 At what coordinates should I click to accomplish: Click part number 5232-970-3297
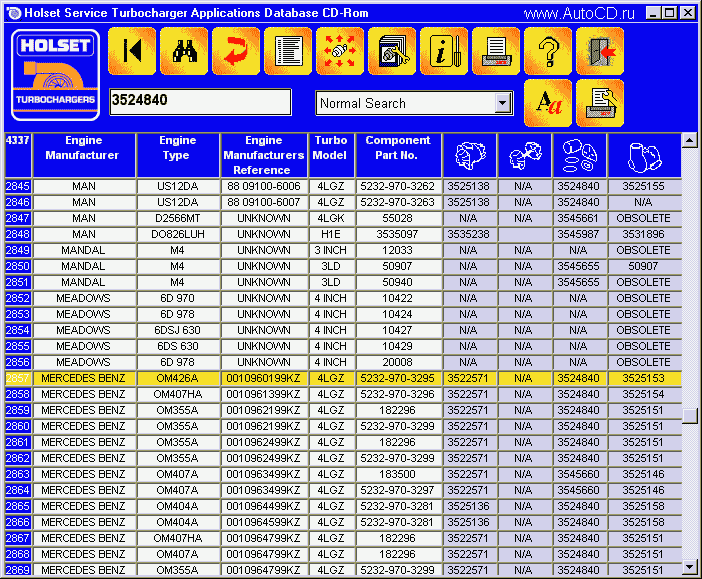398,490
